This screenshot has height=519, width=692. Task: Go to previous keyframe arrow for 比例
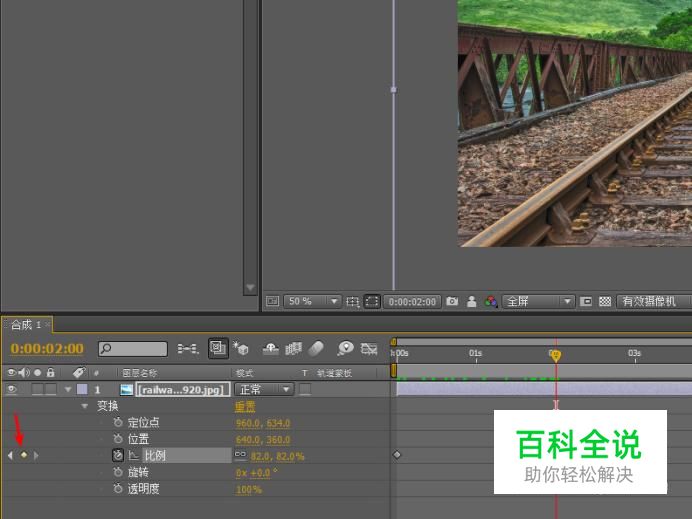tap(11, 455)
